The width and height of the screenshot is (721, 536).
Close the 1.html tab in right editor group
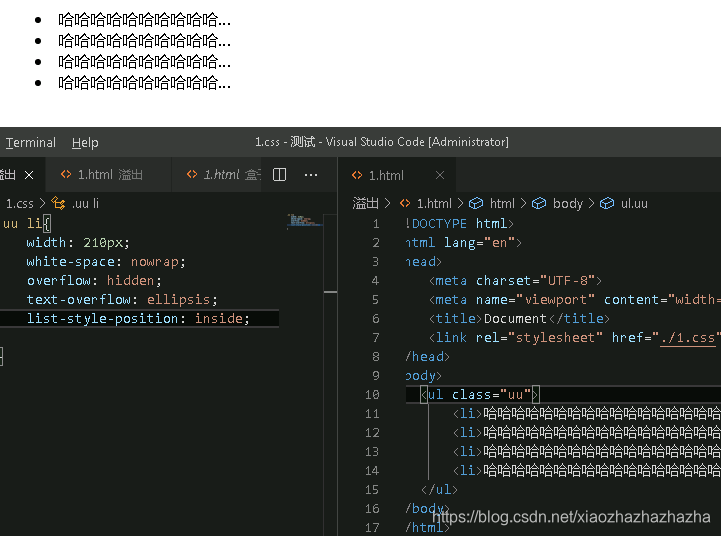click(440, 175)
